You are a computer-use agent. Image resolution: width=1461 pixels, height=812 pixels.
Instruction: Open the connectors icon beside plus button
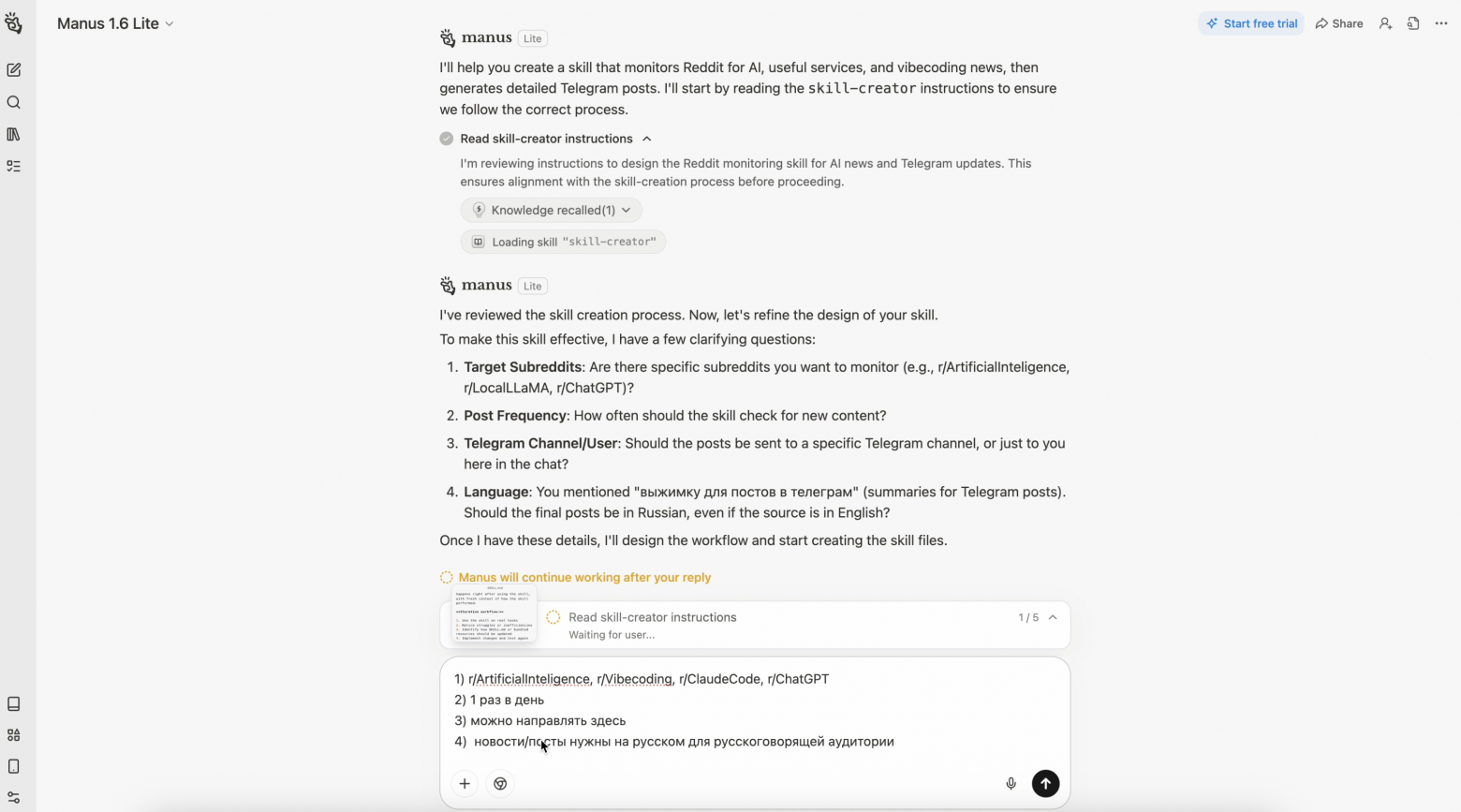point(500,784)
